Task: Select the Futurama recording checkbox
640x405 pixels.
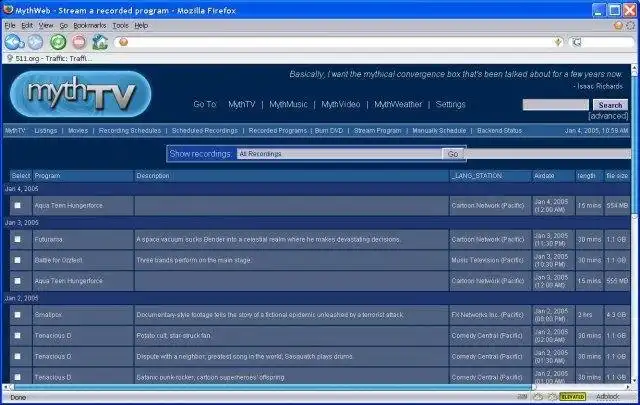Action: pyautogui.click(x=18, y=239)
